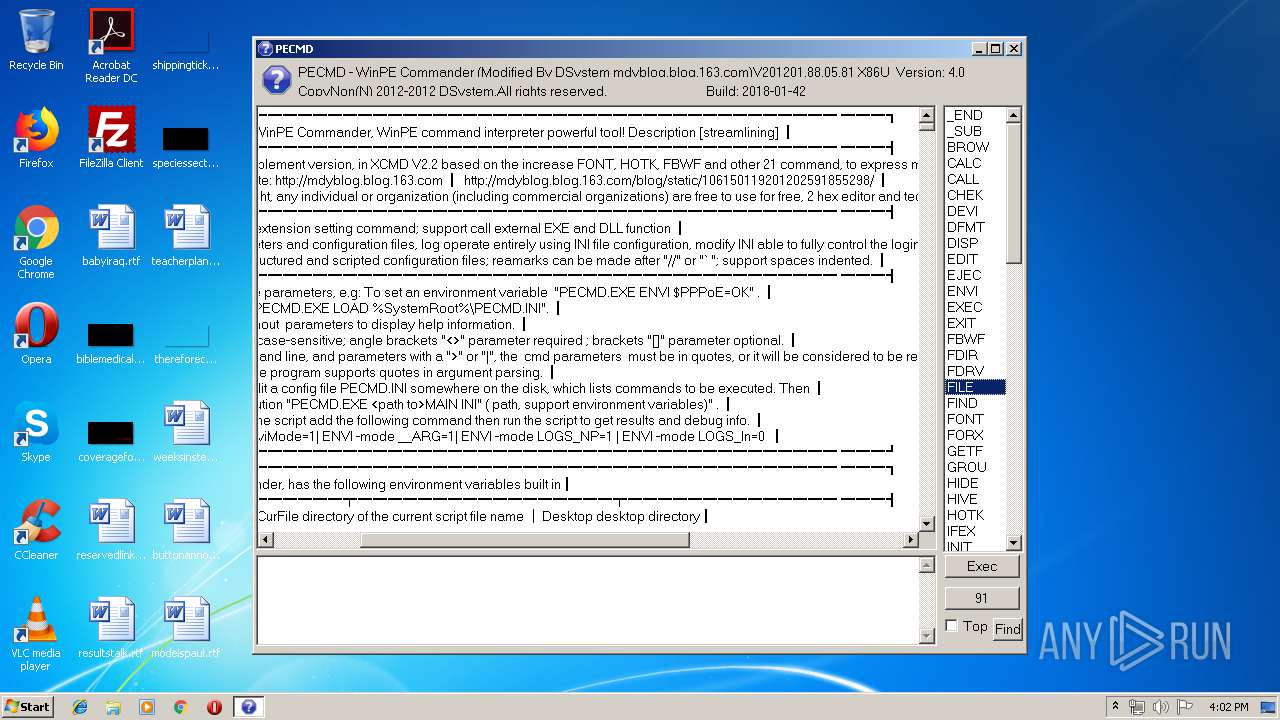This screenshot has height=720, width=1280.
Task: Click help text horizontal scrollbar thumb
Action: (525, 540)
